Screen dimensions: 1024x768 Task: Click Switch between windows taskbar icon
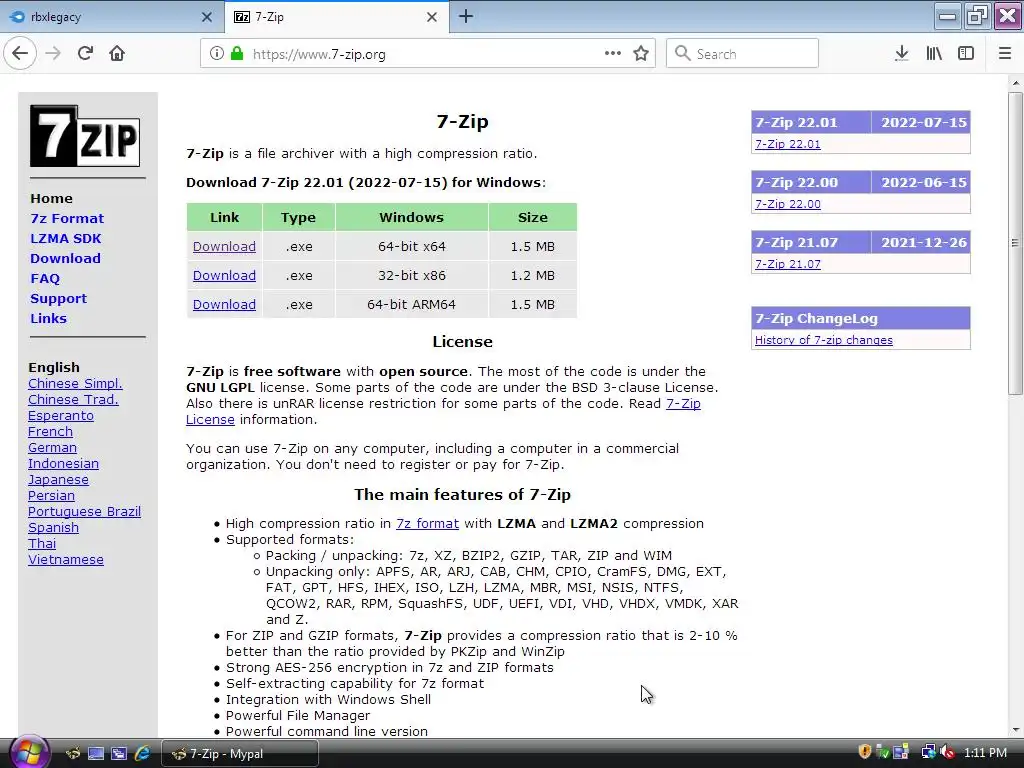click(x=119, y=754)
